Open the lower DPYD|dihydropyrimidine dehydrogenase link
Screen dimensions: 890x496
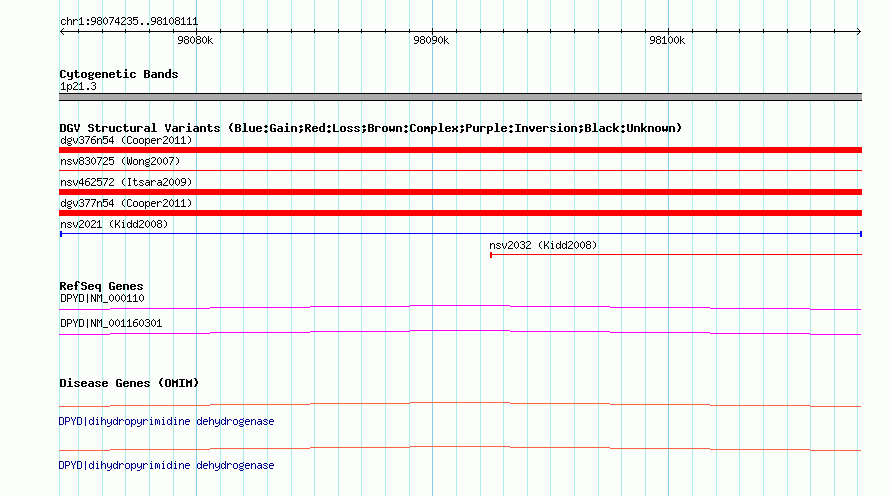click(x=166, y=465)
